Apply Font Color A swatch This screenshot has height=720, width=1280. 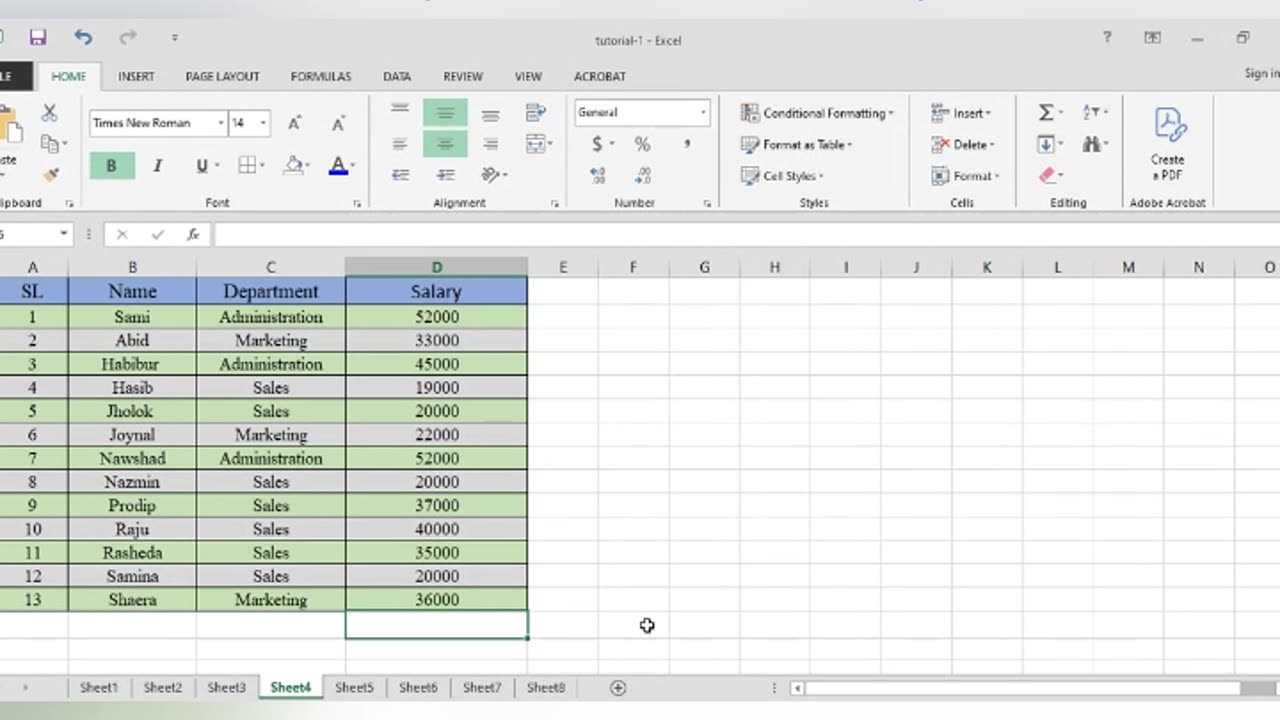(338, 166)
